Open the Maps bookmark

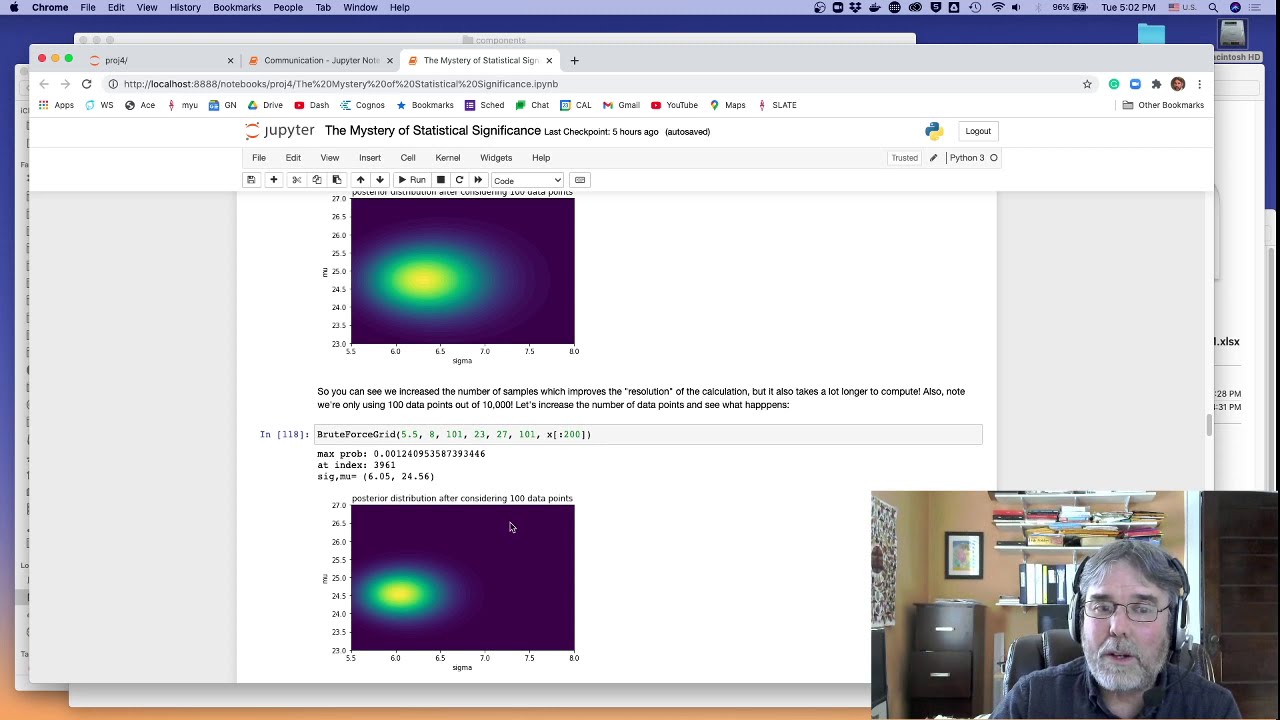(x=727, y=105)
